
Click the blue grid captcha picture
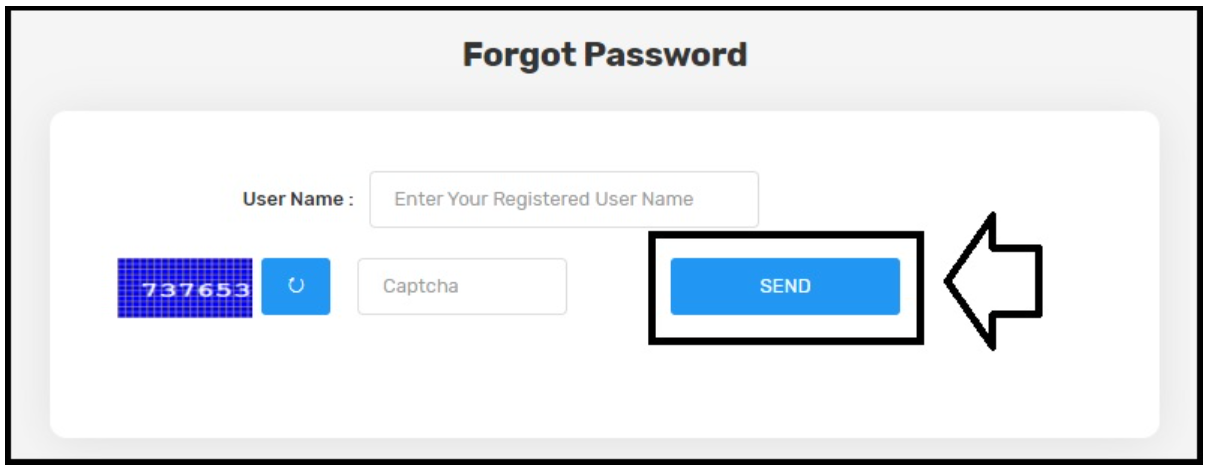point(185,288)
